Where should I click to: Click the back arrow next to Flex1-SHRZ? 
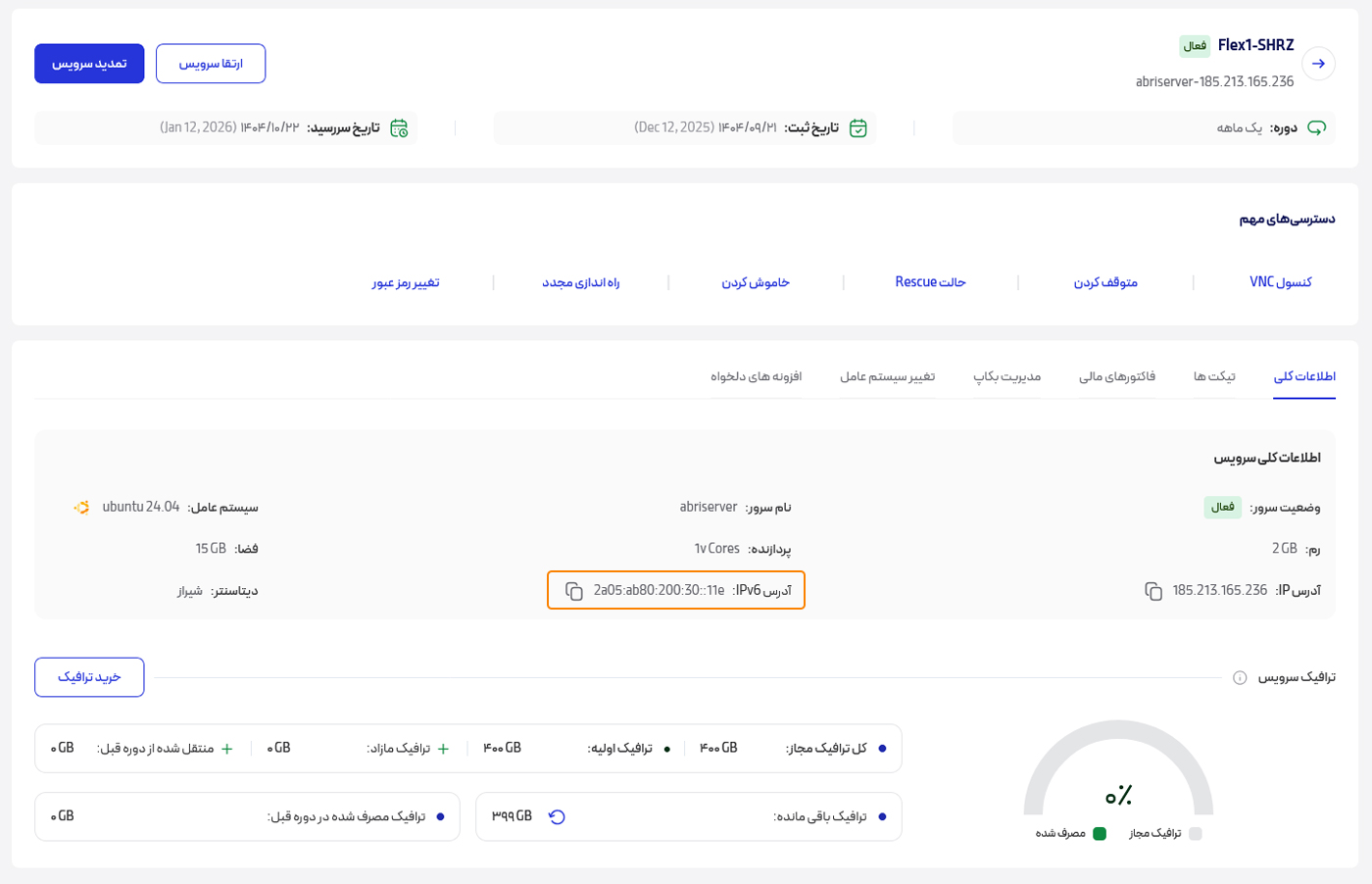coord(1318,64)
